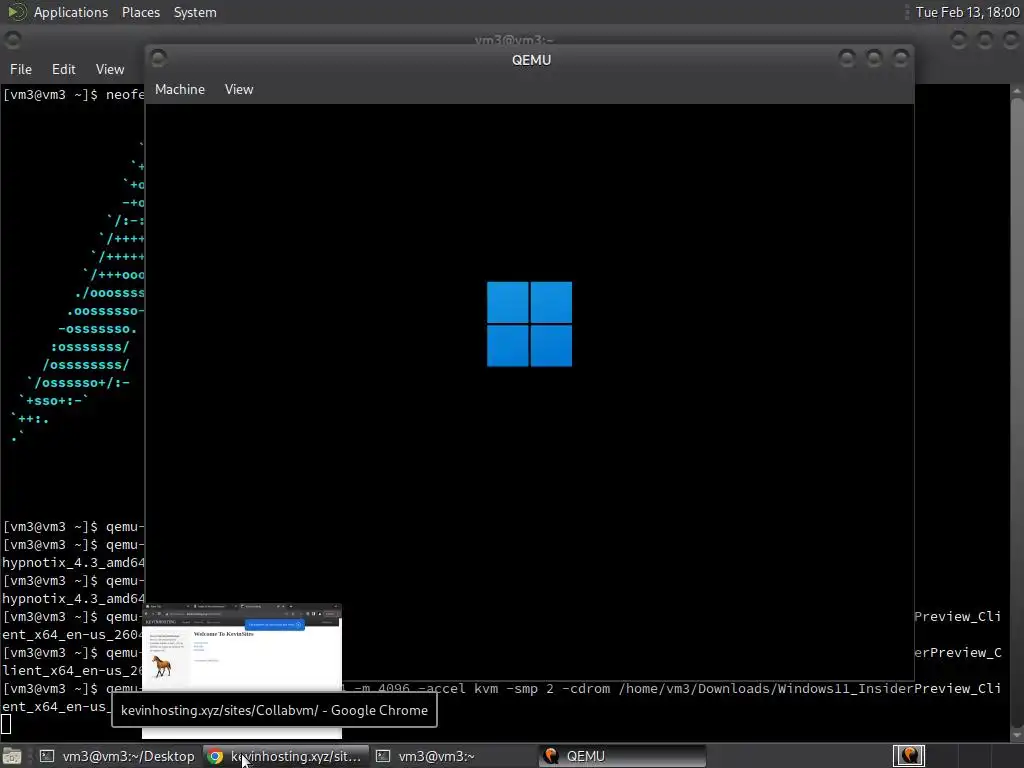This screenshot has height=768, width=1024.
Task: Open the Machine menu in QEMU
Action: [x=180, y=89]
